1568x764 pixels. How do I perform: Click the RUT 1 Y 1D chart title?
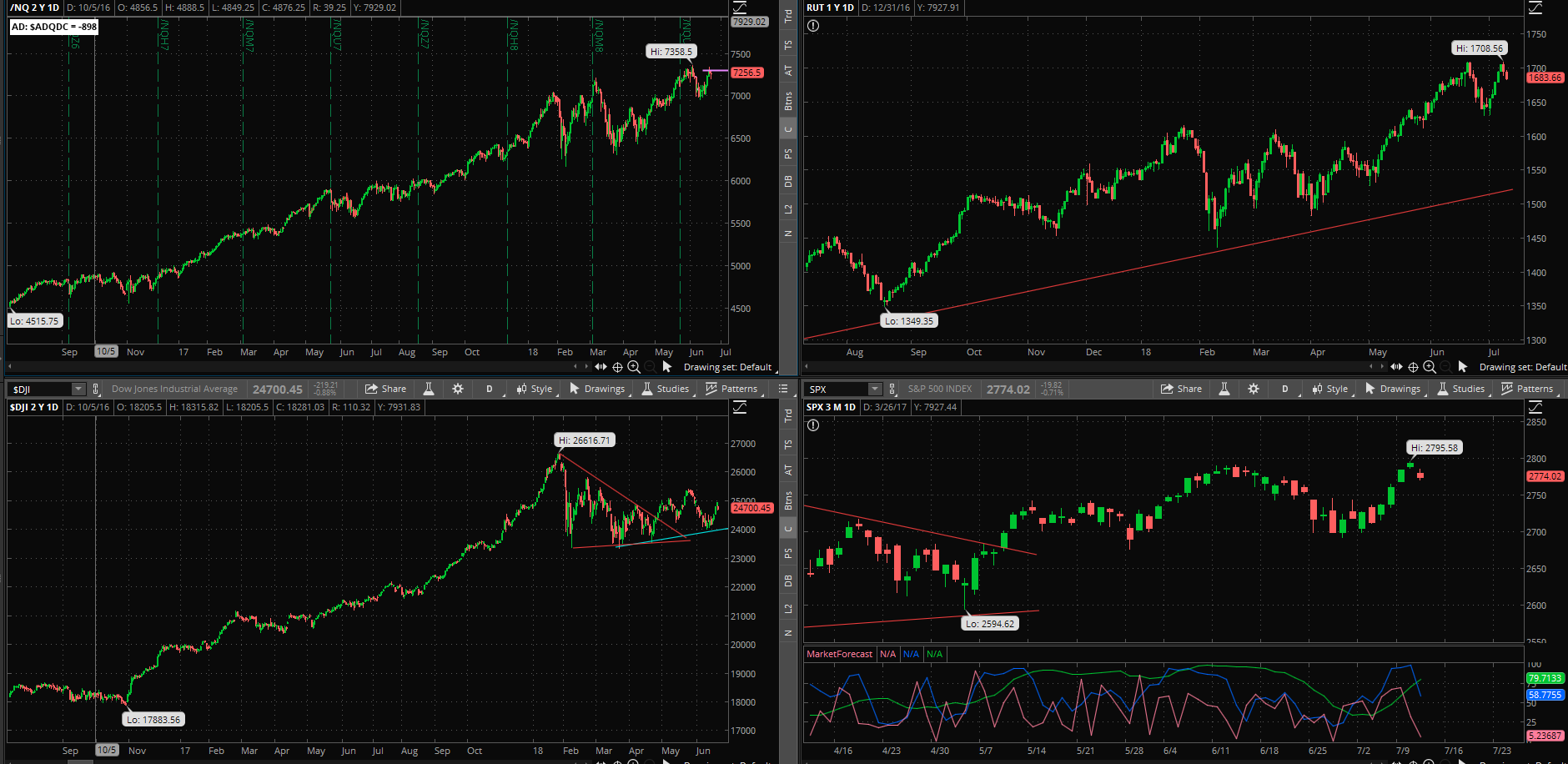coord(831,8)
